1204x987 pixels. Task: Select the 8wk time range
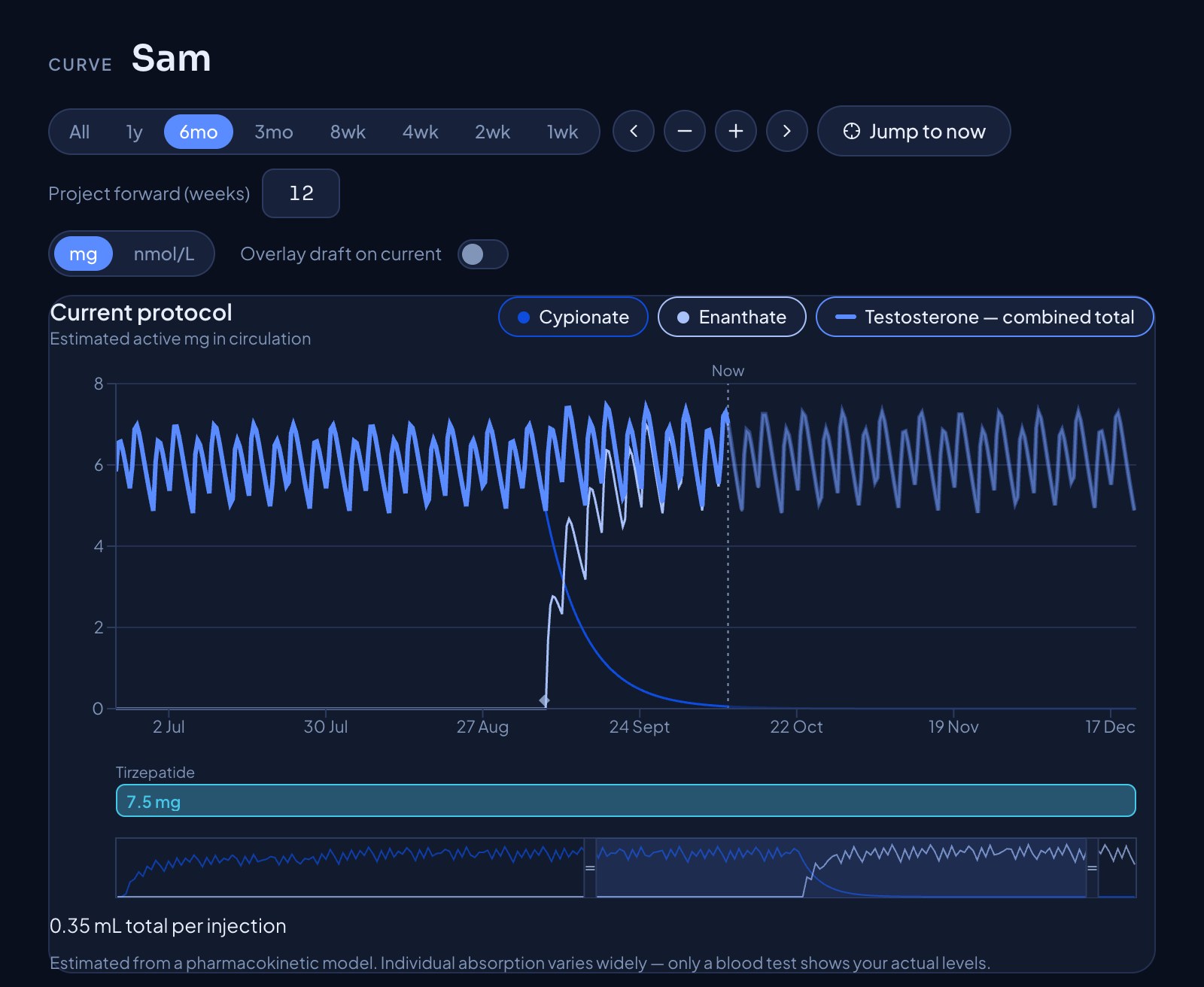pyautogui.click(x=348, y=132)
